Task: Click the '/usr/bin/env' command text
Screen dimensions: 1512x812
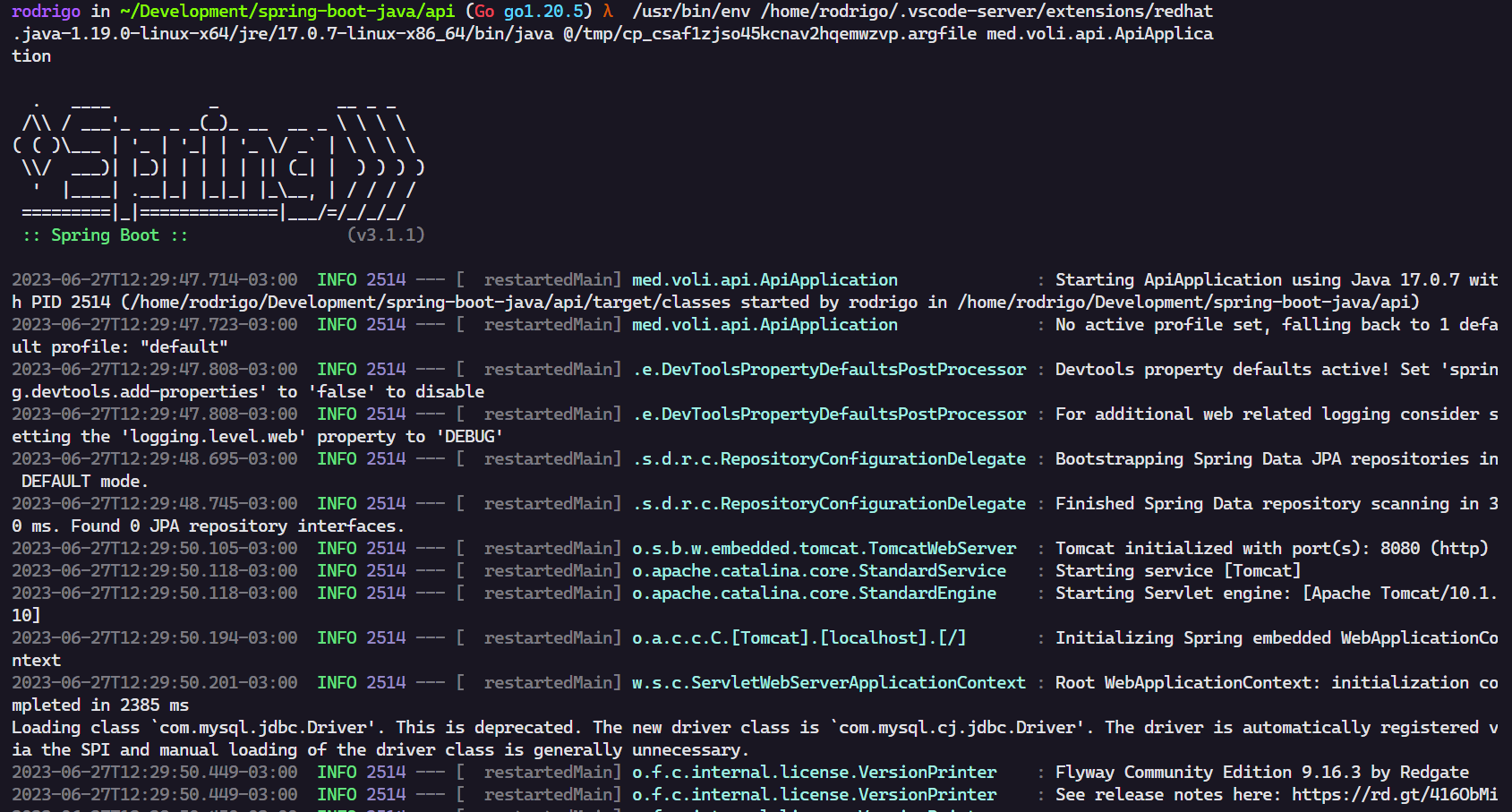Action: (691, 11)
